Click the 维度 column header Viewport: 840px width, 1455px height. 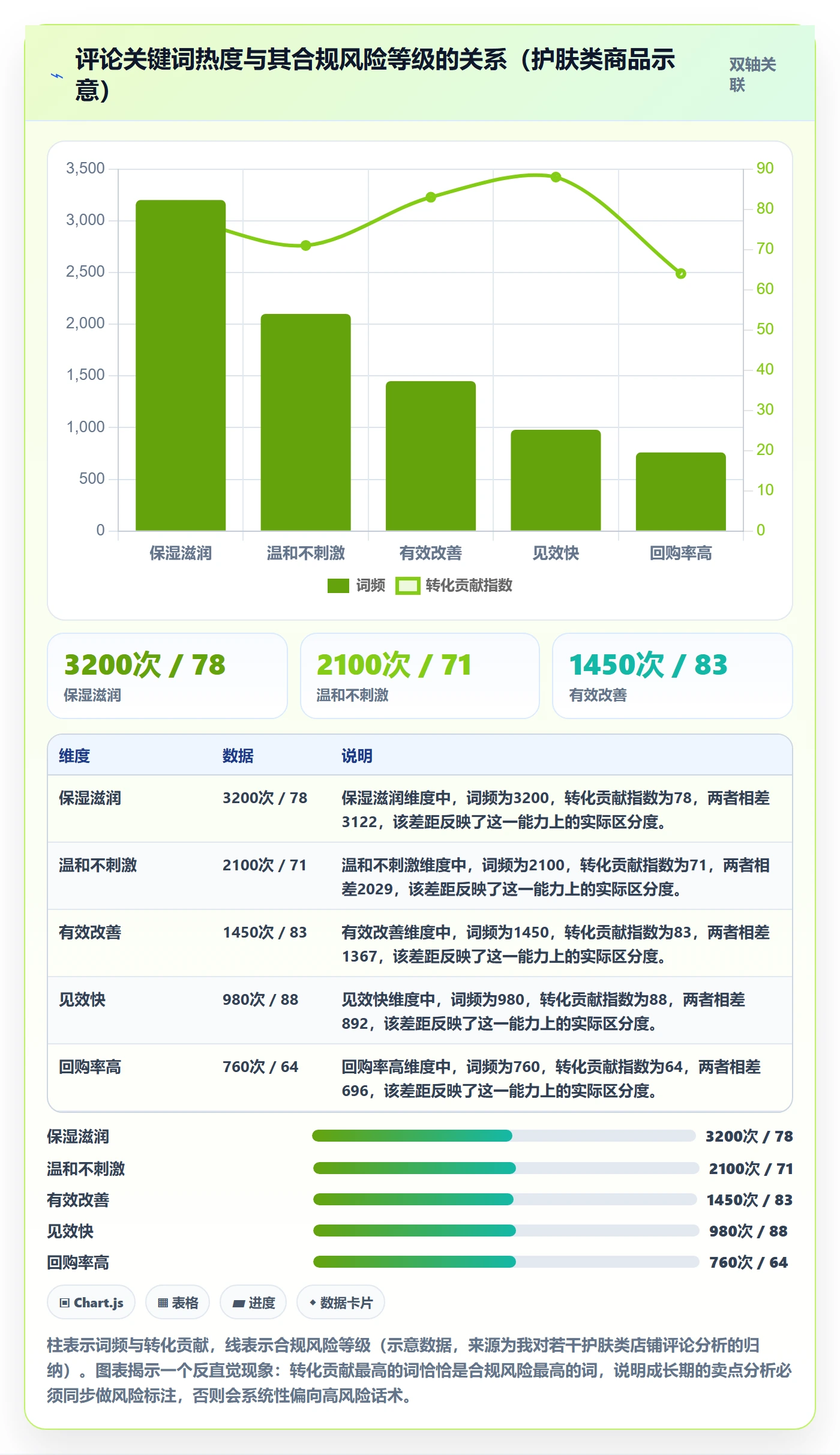74,756
